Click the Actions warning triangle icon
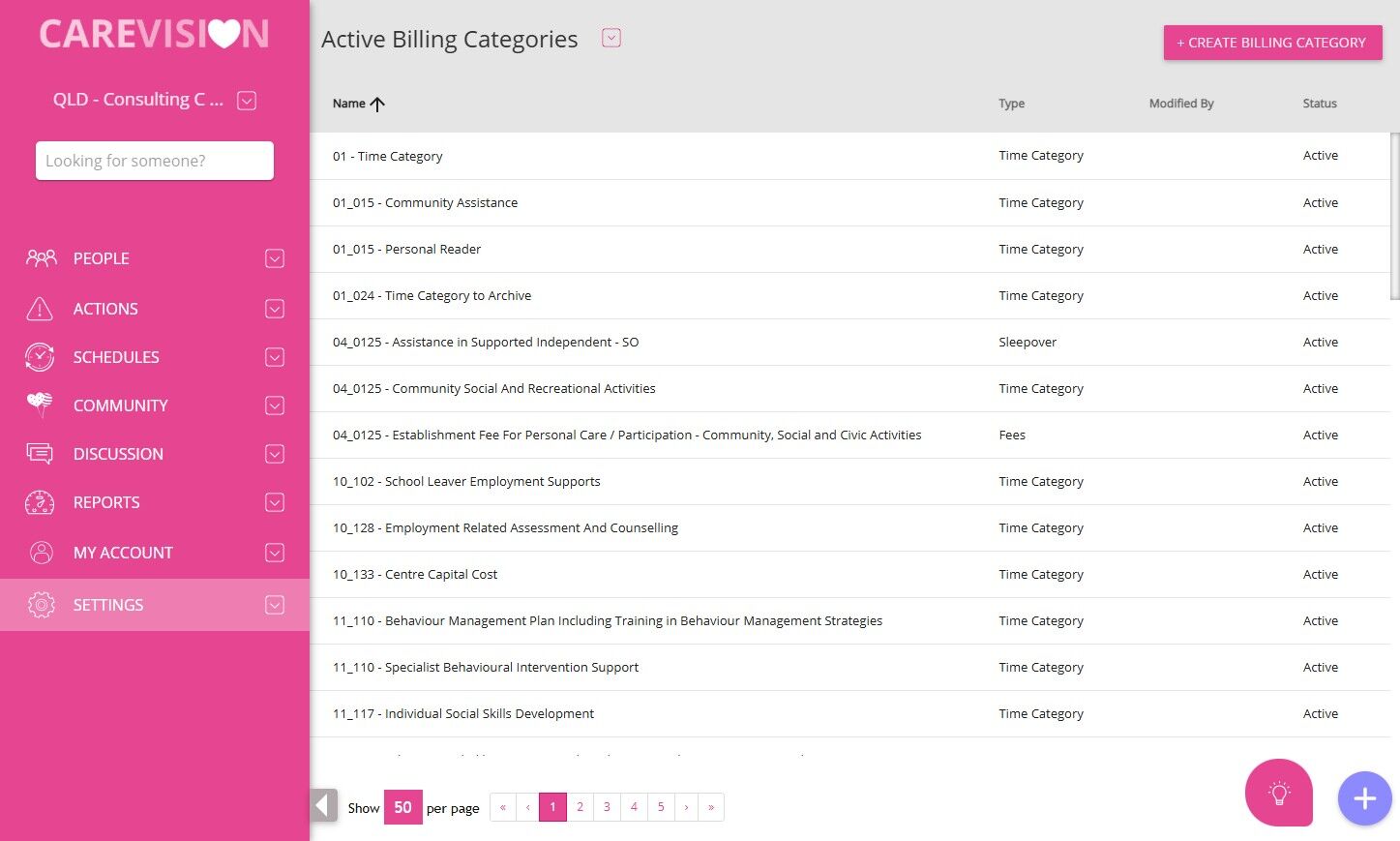 click(40, 309)
